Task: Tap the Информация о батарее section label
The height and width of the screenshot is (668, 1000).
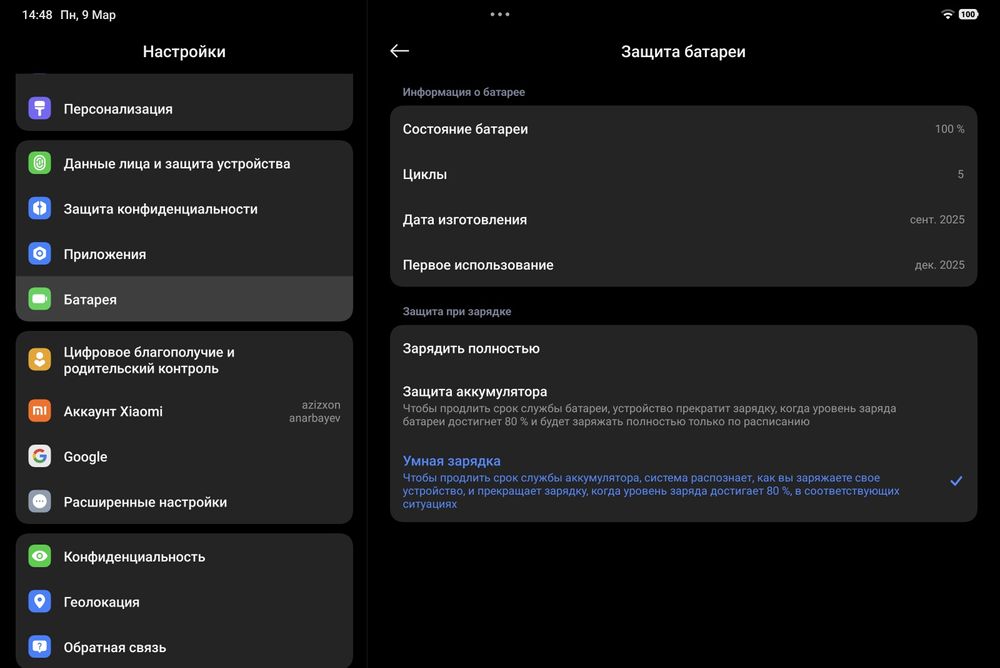Action: click(464, 92)
